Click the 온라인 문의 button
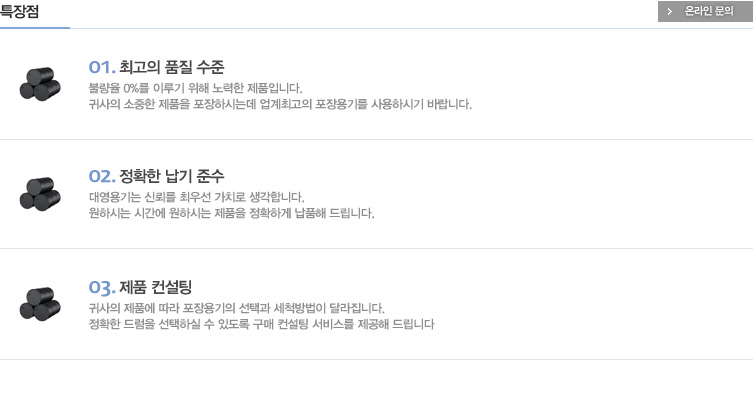 [705, 11]
